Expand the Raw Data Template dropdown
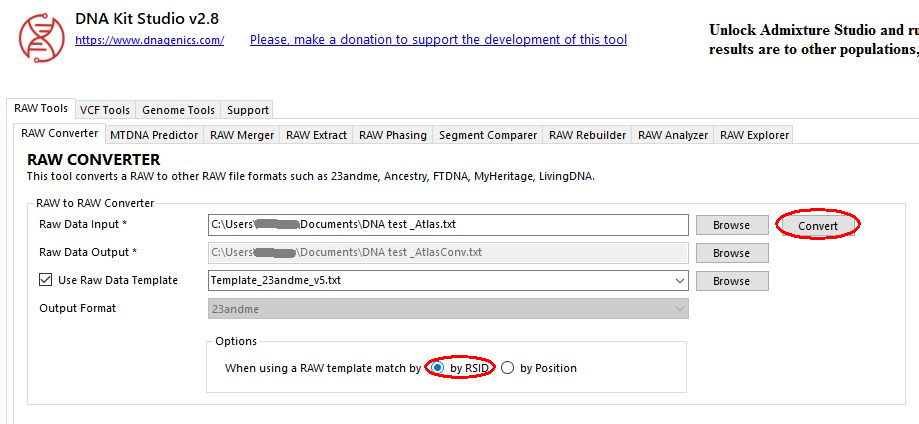 (680, 281)
